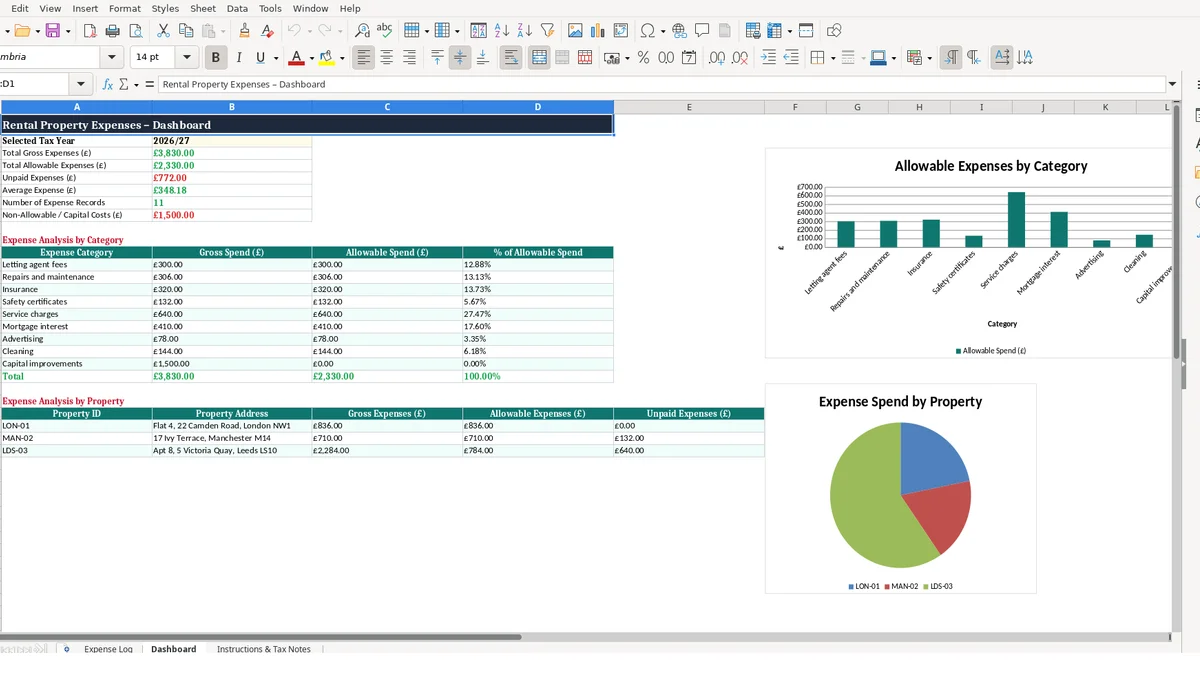Apply the blue cell background color

click(878, 58)
